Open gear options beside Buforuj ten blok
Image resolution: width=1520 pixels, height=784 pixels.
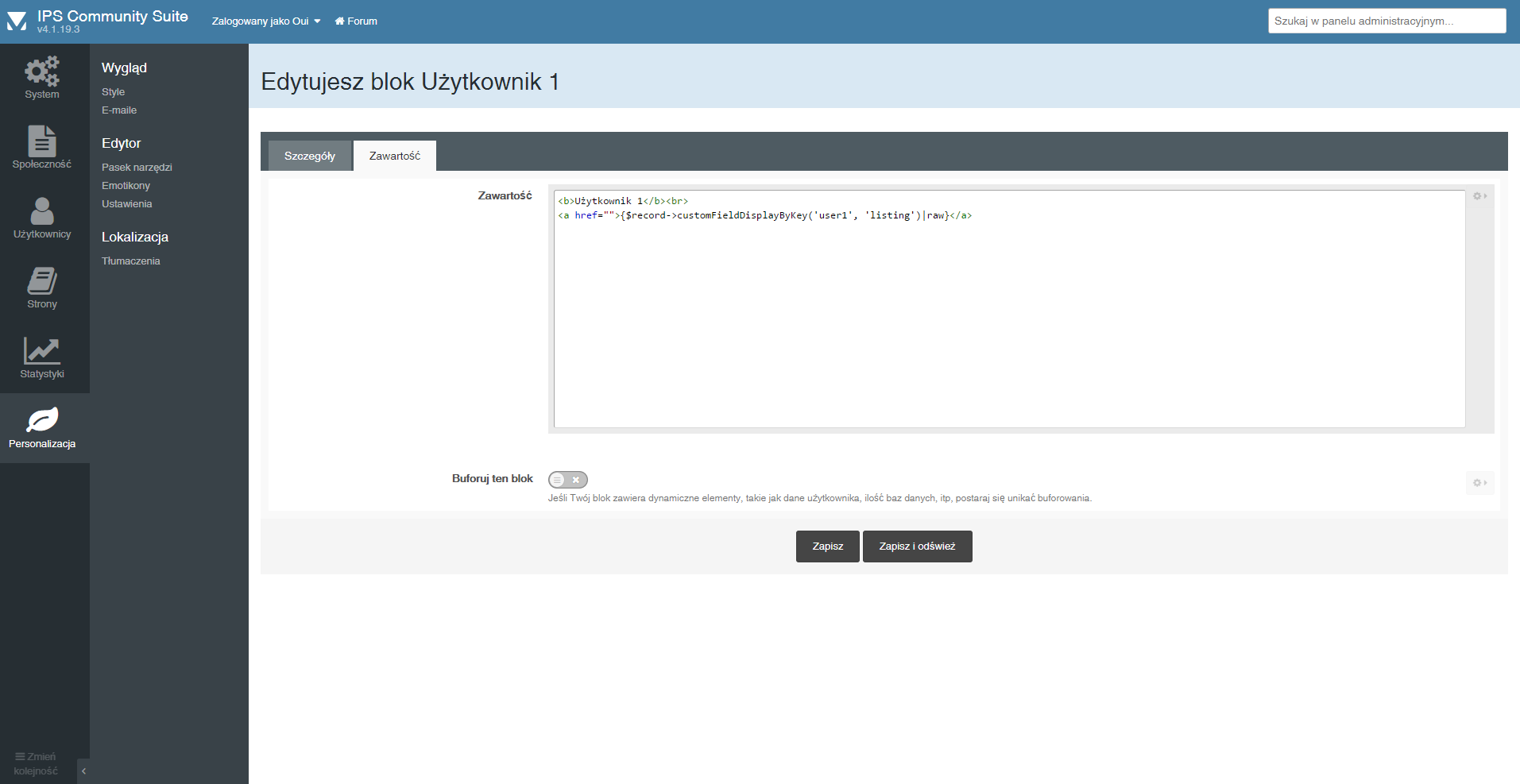click(x=1479, y=483)
